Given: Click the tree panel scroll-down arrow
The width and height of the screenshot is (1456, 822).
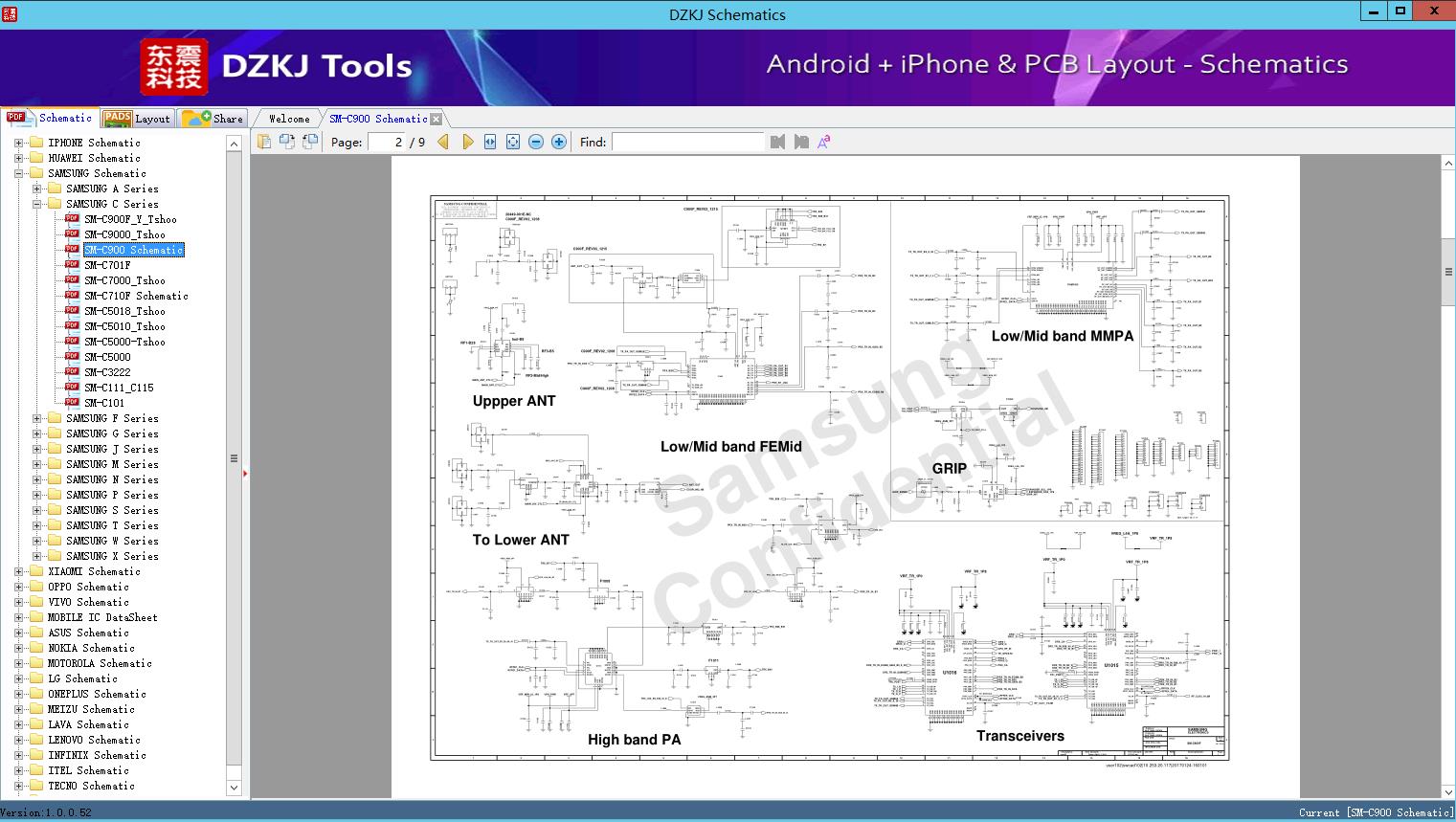Looking at the screenshot, I should pyautogui.click(x=234, y=788).
